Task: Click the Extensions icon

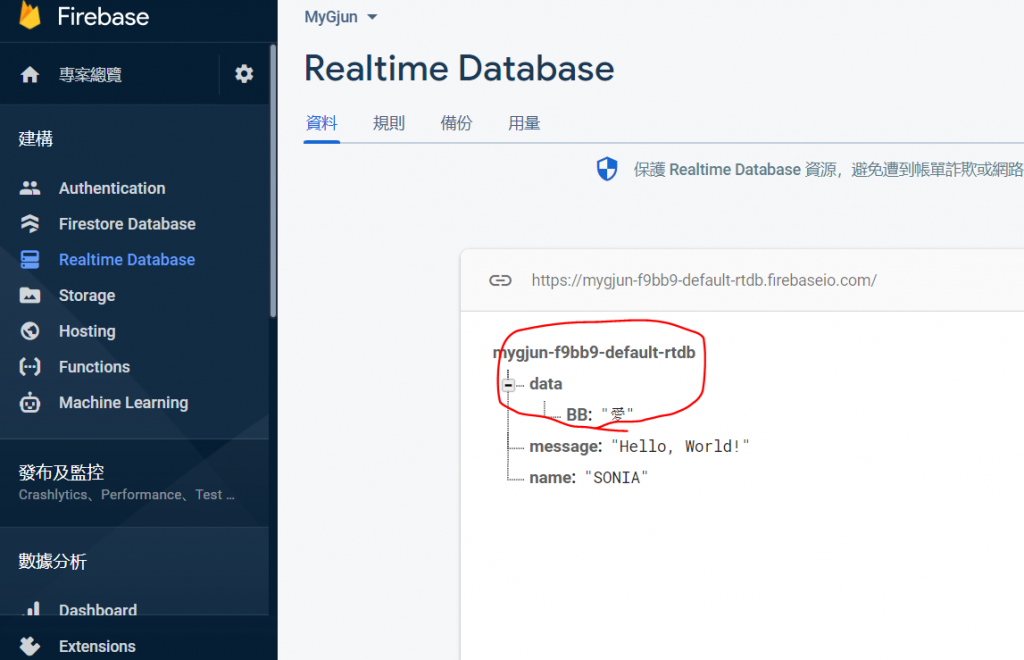Action: [30, 646]
